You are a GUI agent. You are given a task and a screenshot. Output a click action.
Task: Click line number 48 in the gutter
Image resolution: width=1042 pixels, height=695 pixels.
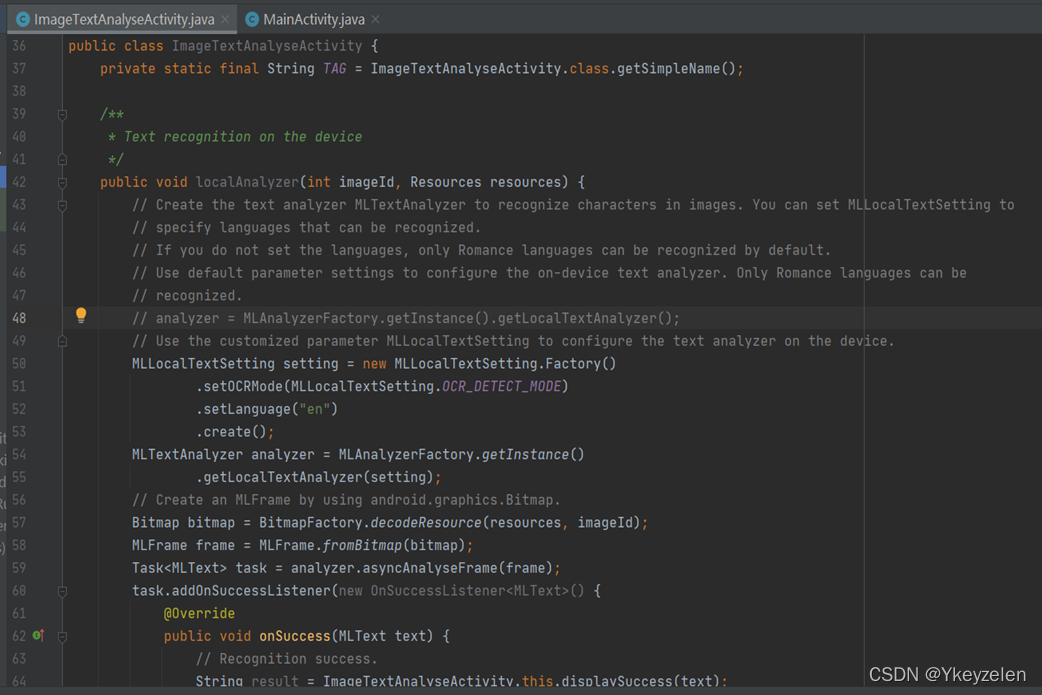(19, 318)
